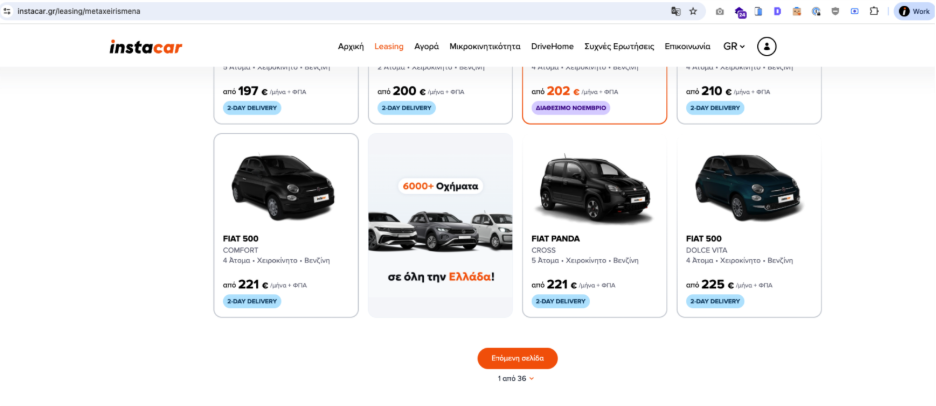Screen dimensions: 936x406
Task: Open the Συχνές Ερωτήσεις link
Action: (619, 46)
